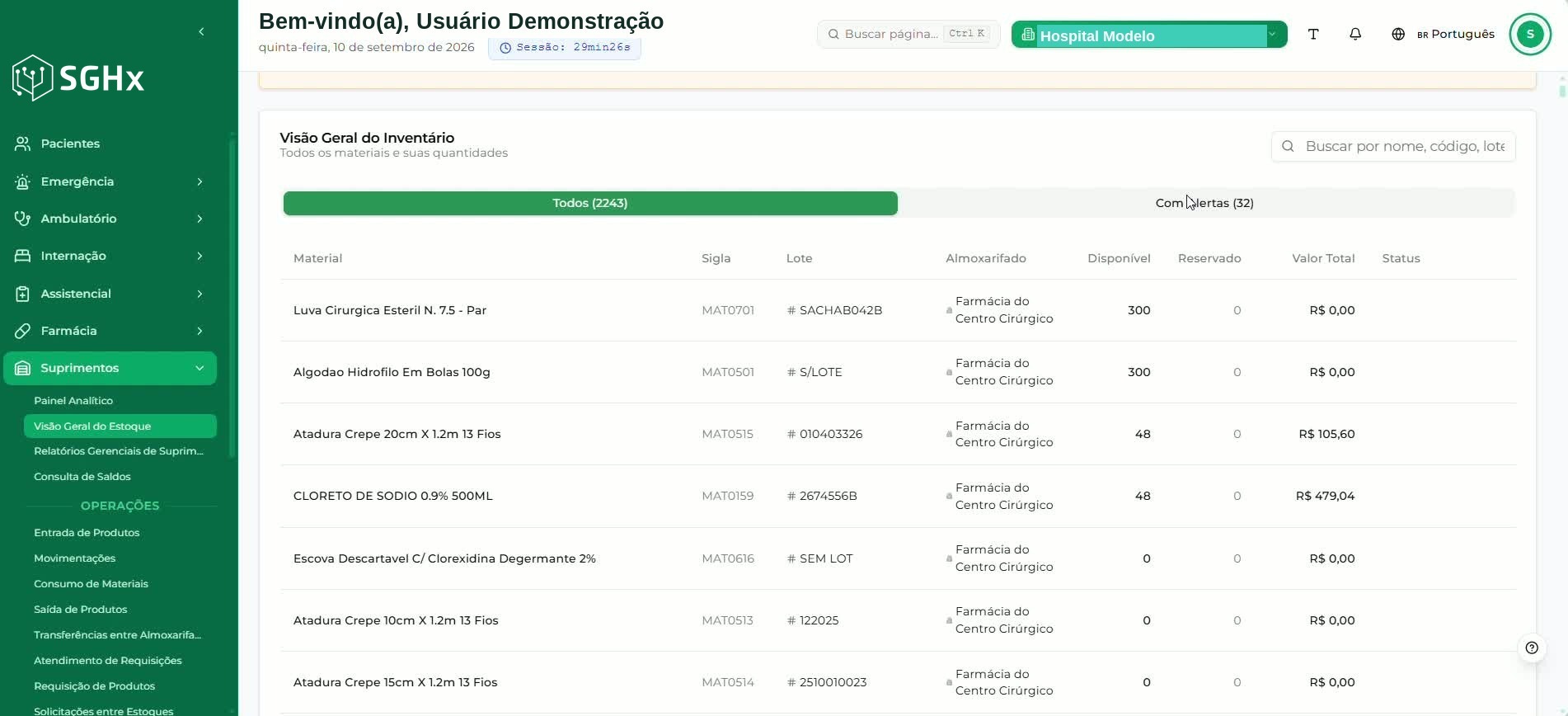Click Valor Total column header

coord(1323,258)
